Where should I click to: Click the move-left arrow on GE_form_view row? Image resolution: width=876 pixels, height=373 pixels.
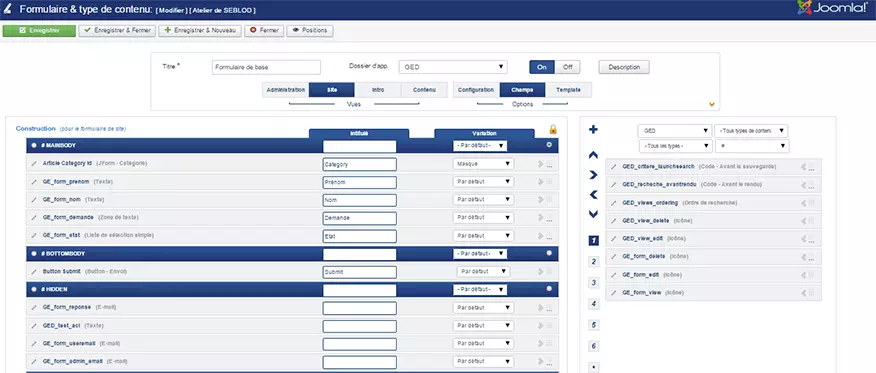coord(803,293)
